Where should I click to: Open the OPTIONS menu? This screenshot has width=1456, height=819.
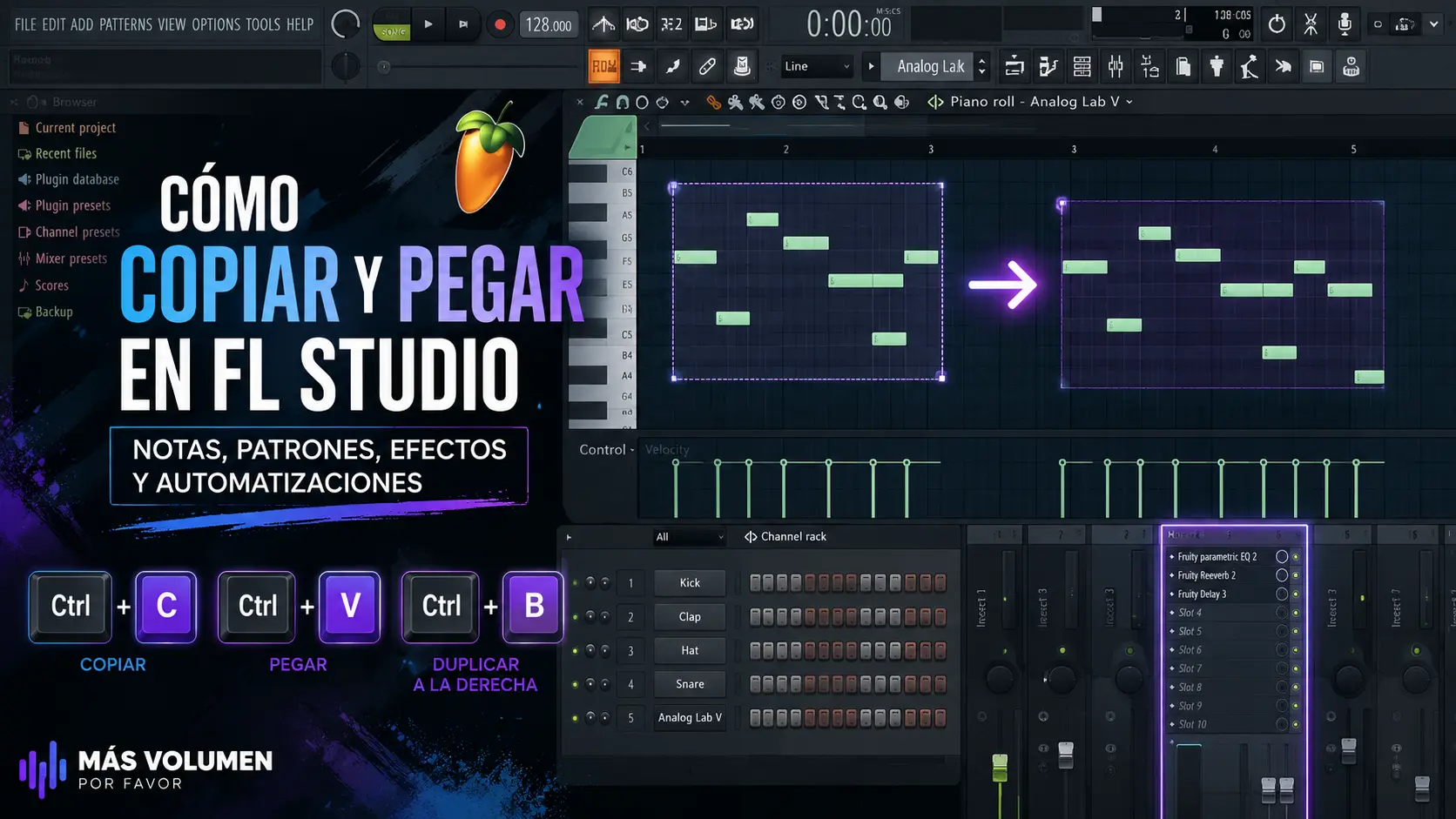click(216, 24)
